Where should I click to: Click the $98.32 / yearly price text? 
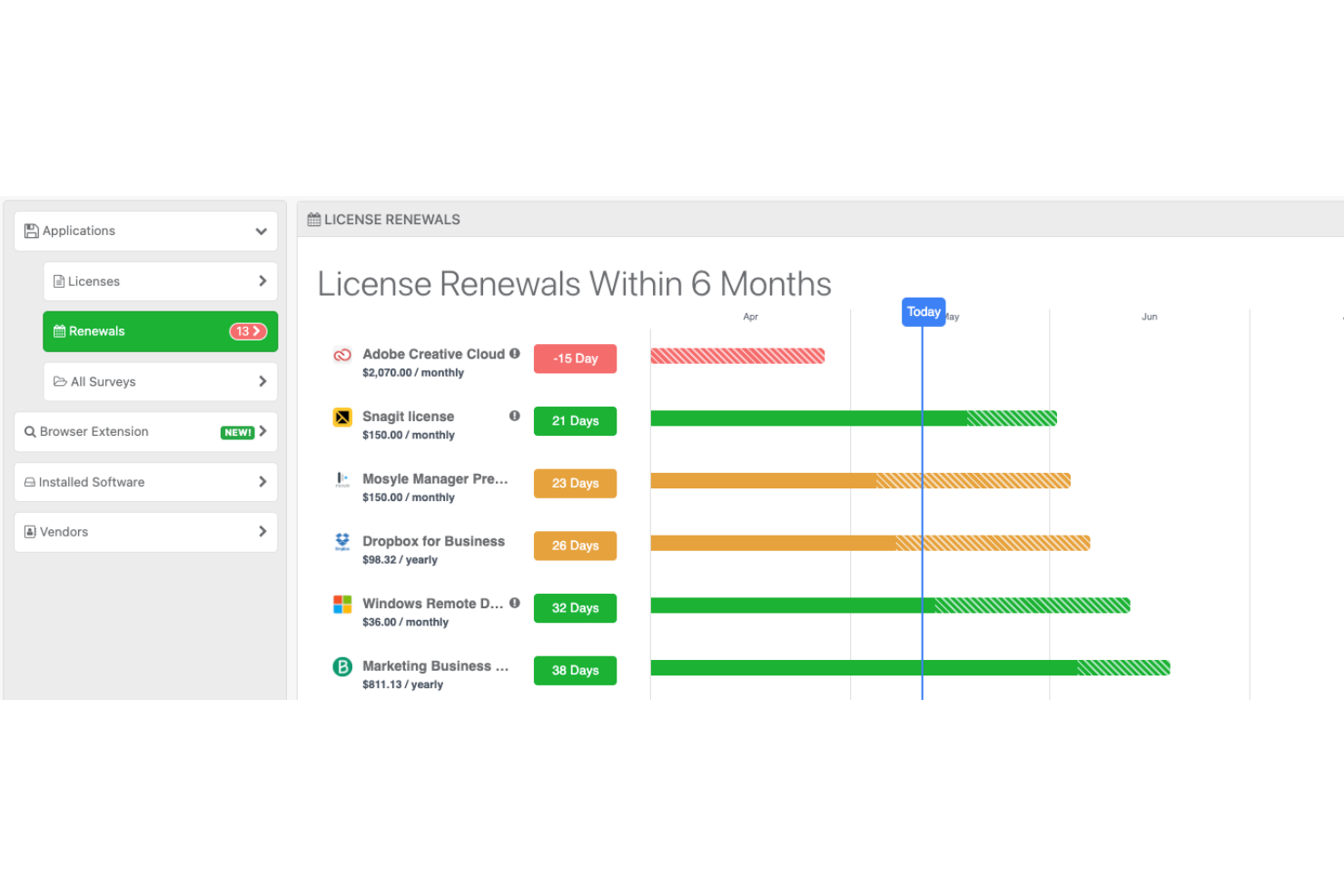(400, 560)
